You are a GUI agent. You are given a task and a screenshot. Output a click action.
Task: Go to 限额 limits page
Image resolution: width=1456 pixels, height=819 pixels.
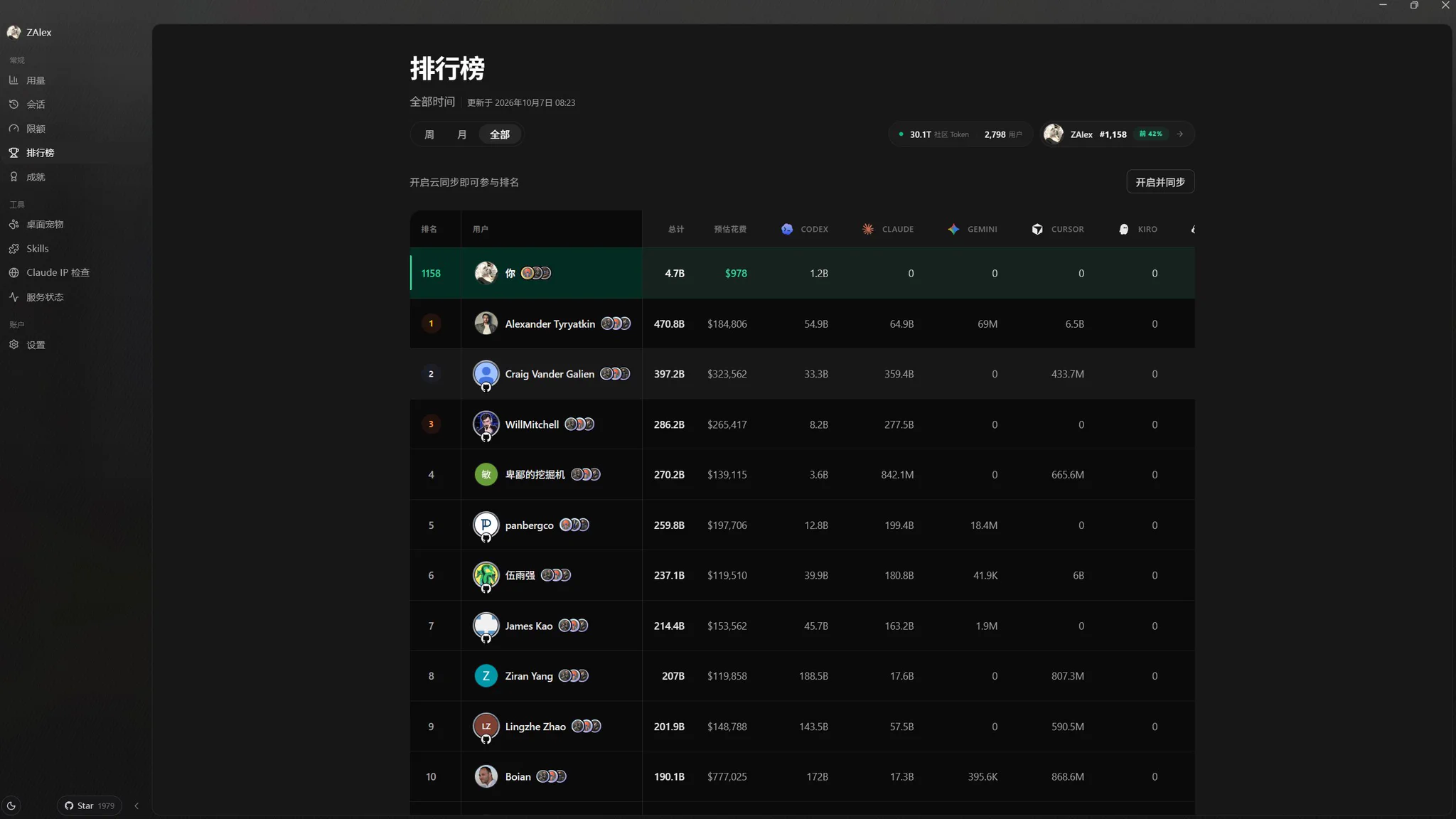[x=36, y=129]
